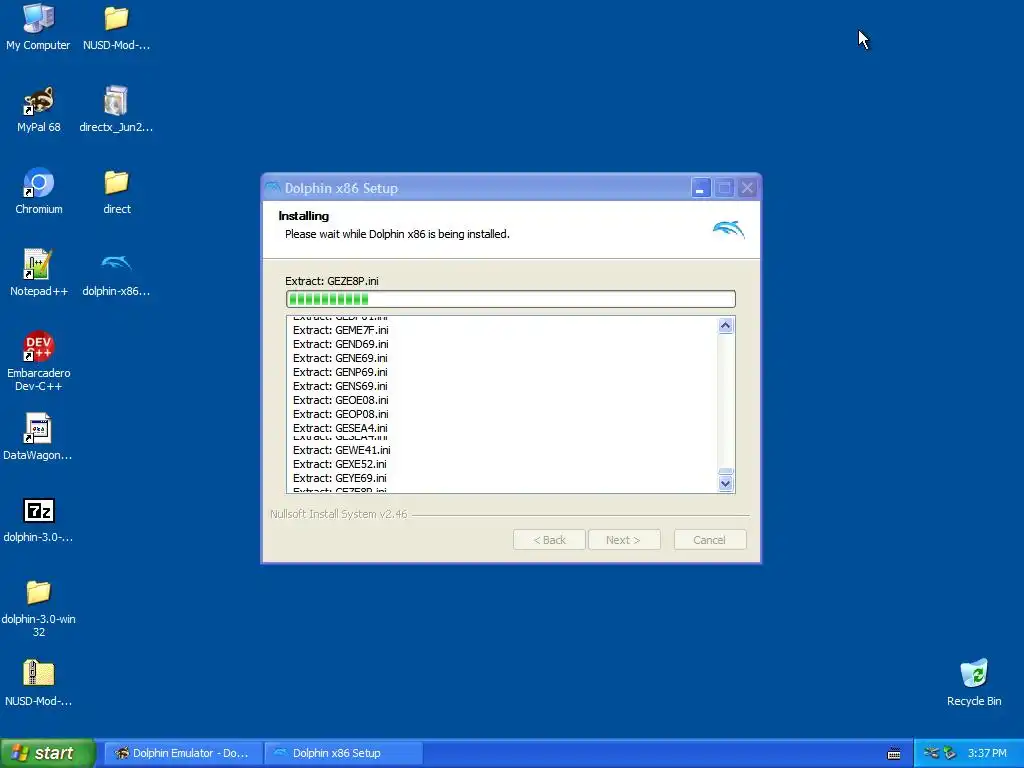This screenshot has height=768, width=1024.
Task: Click the safely remove hardware tray icon
Action: click(x=950, y=753)
